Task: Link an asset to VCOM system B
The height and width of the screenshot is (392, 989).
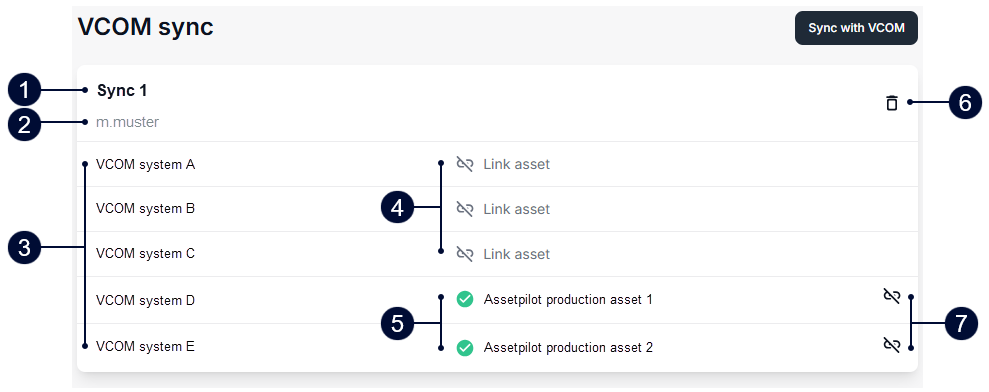Action: [x=517, y=209]
